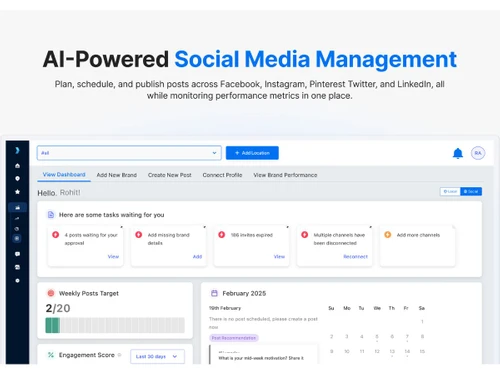The width and height of the screenshot is (500, 375).
Task: Click the orange icon on Add more channels card
Action: click(x=388, y=235)
